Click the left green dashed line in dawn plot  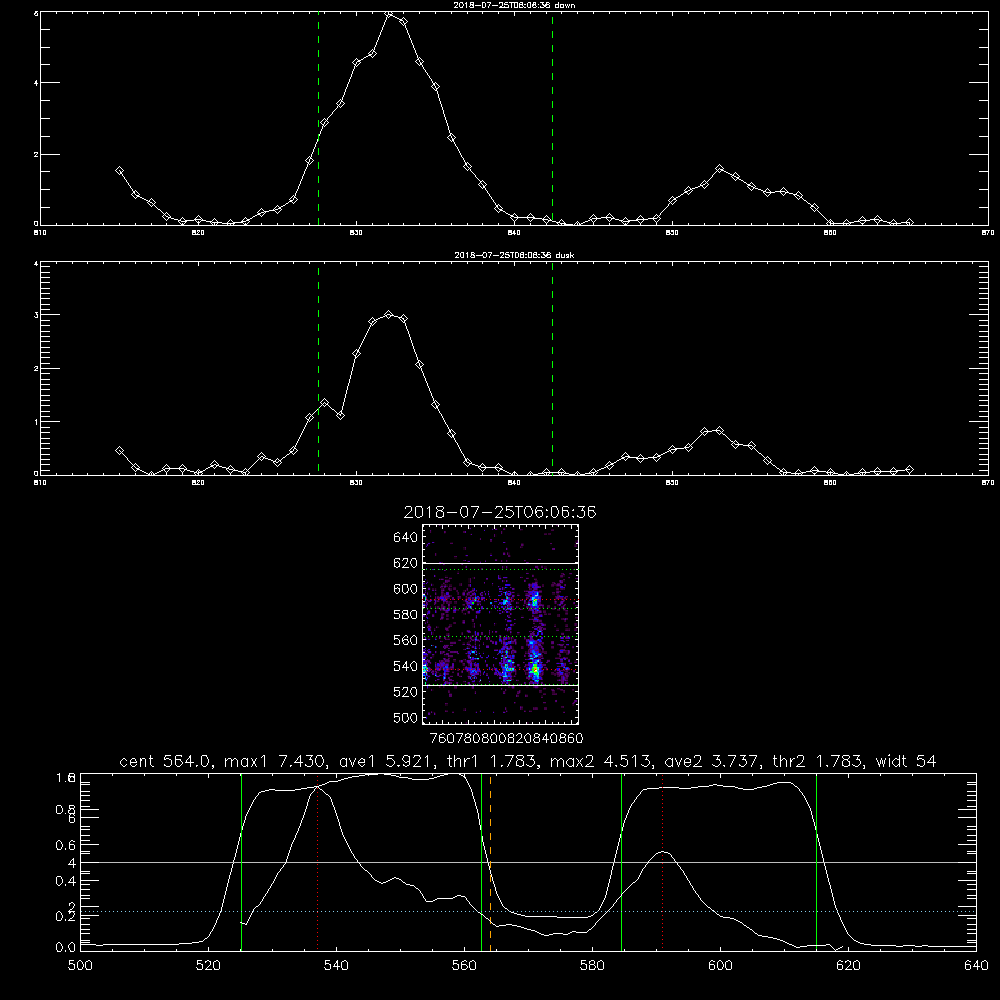tap(318, 119)
